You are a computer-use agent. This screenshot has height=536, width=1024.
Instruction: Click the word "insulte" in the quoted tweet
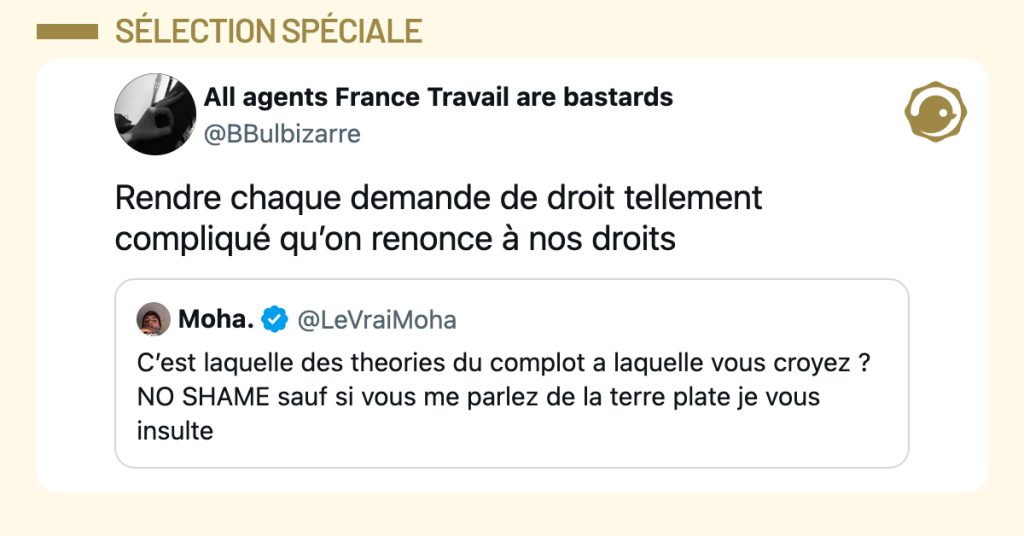pos(174,432)
